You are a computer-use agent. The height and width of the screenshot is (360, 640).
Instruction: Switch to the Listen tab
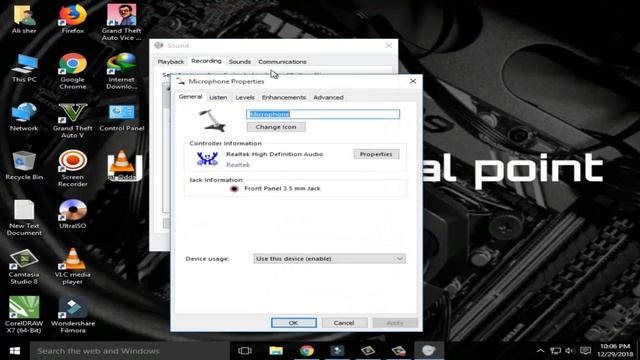click(218, 97)
